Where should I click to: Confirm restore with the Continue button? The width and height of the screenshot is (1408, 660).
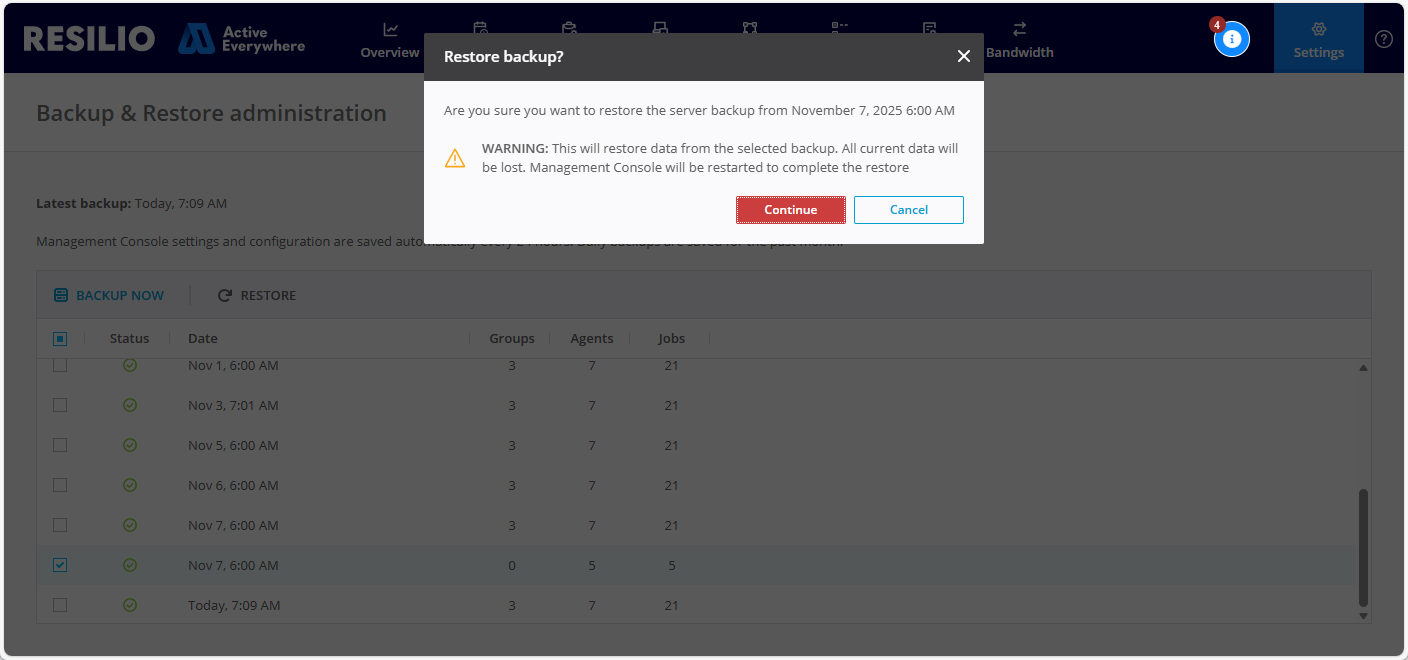point(790,210)
